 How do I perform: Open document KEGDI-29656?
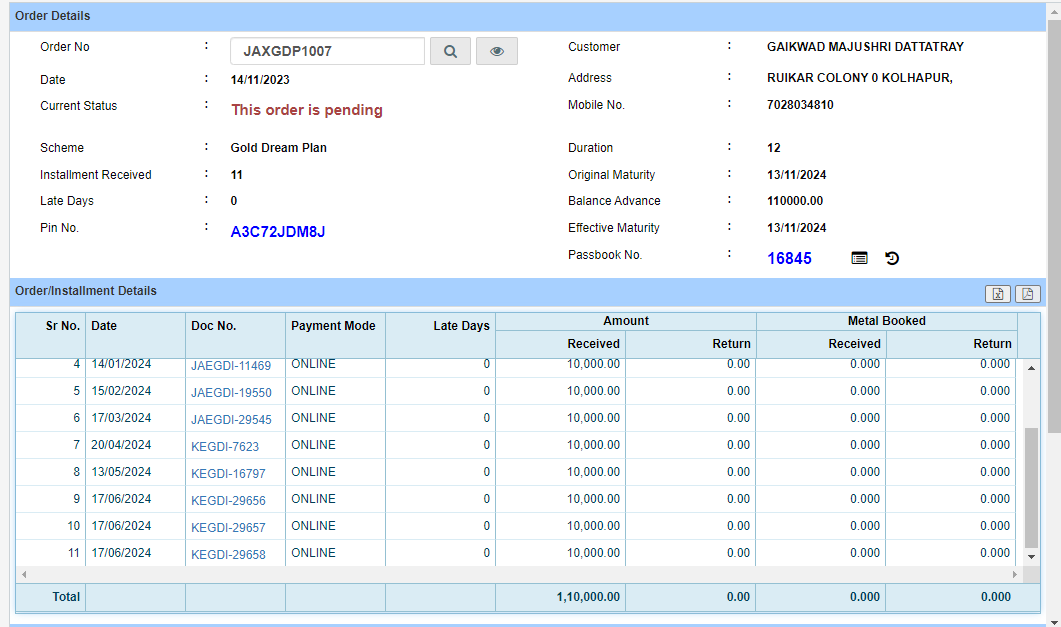[228, 501]
